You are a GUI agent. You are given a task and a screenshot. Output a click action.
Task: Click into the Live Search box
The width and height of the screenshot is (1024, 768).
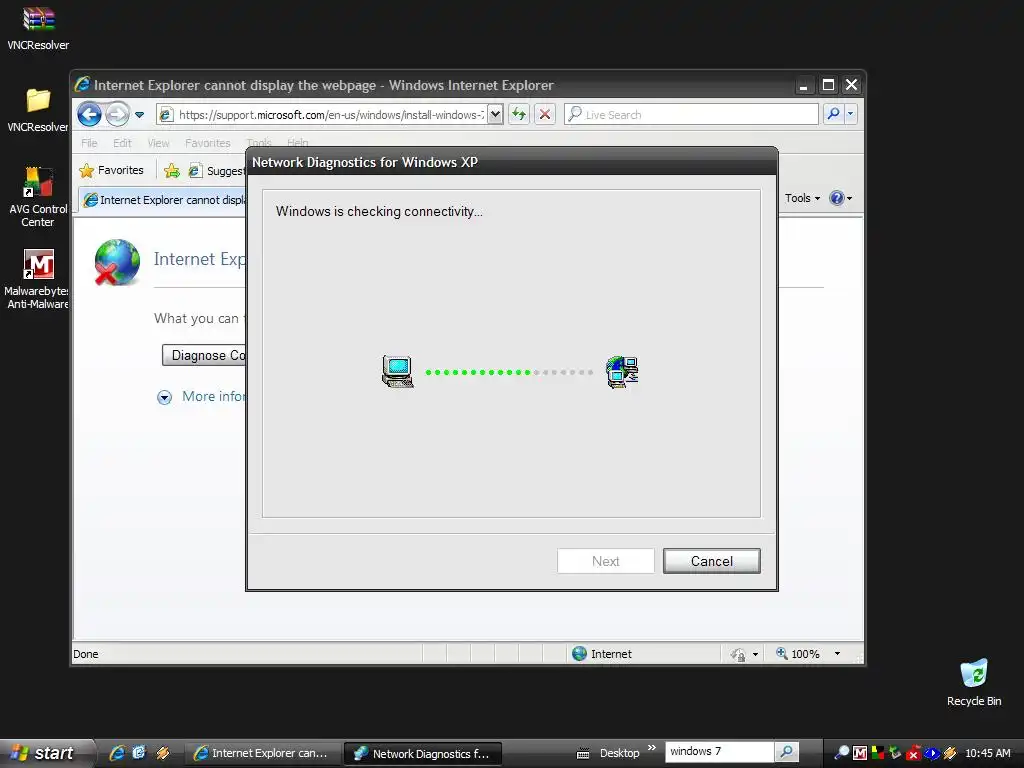point(692,115)
